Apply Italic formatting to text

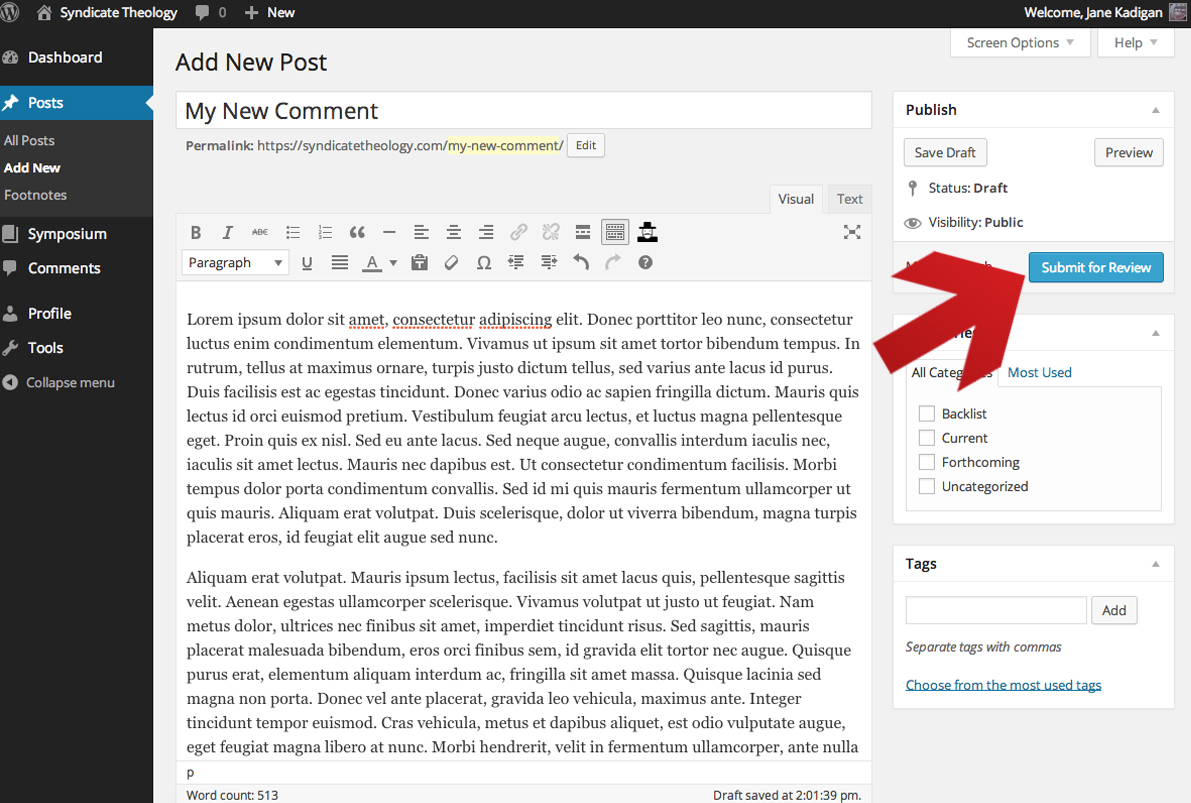click(x=227, y=232)
